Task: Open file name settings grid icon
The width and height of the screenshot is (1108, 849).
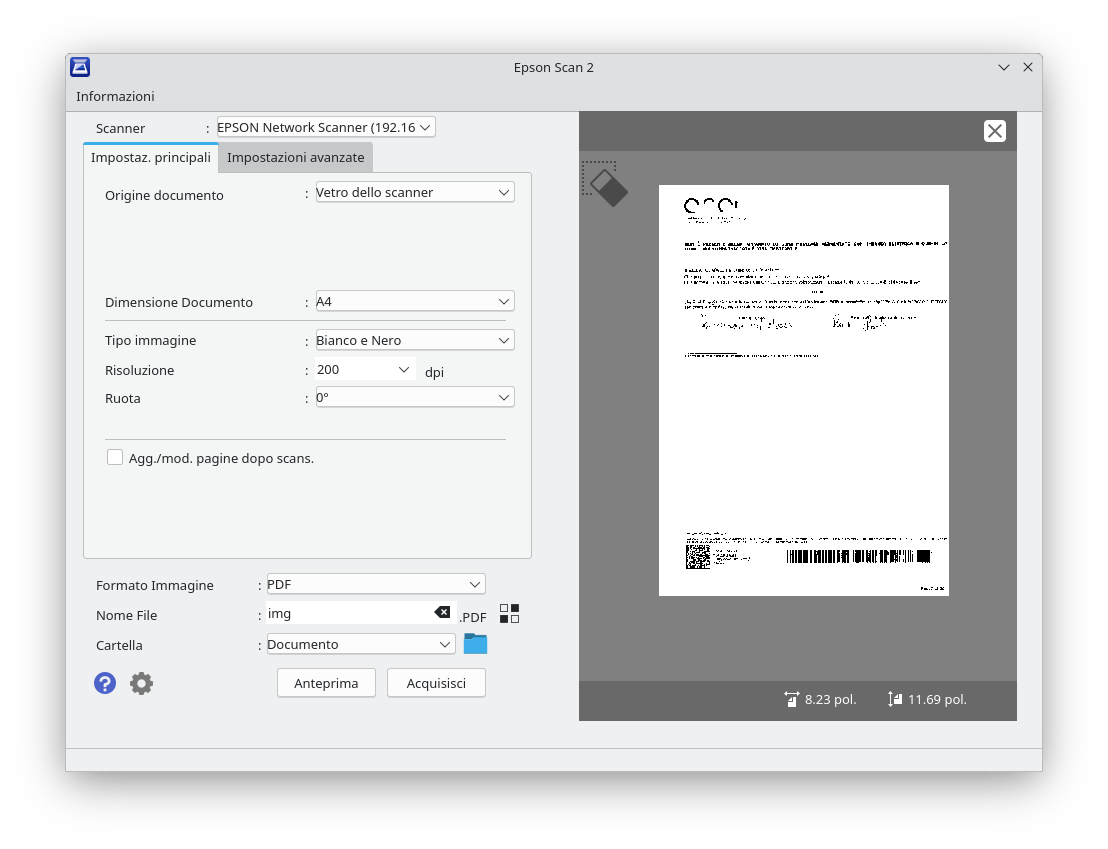Action: (x=509, y=614)
